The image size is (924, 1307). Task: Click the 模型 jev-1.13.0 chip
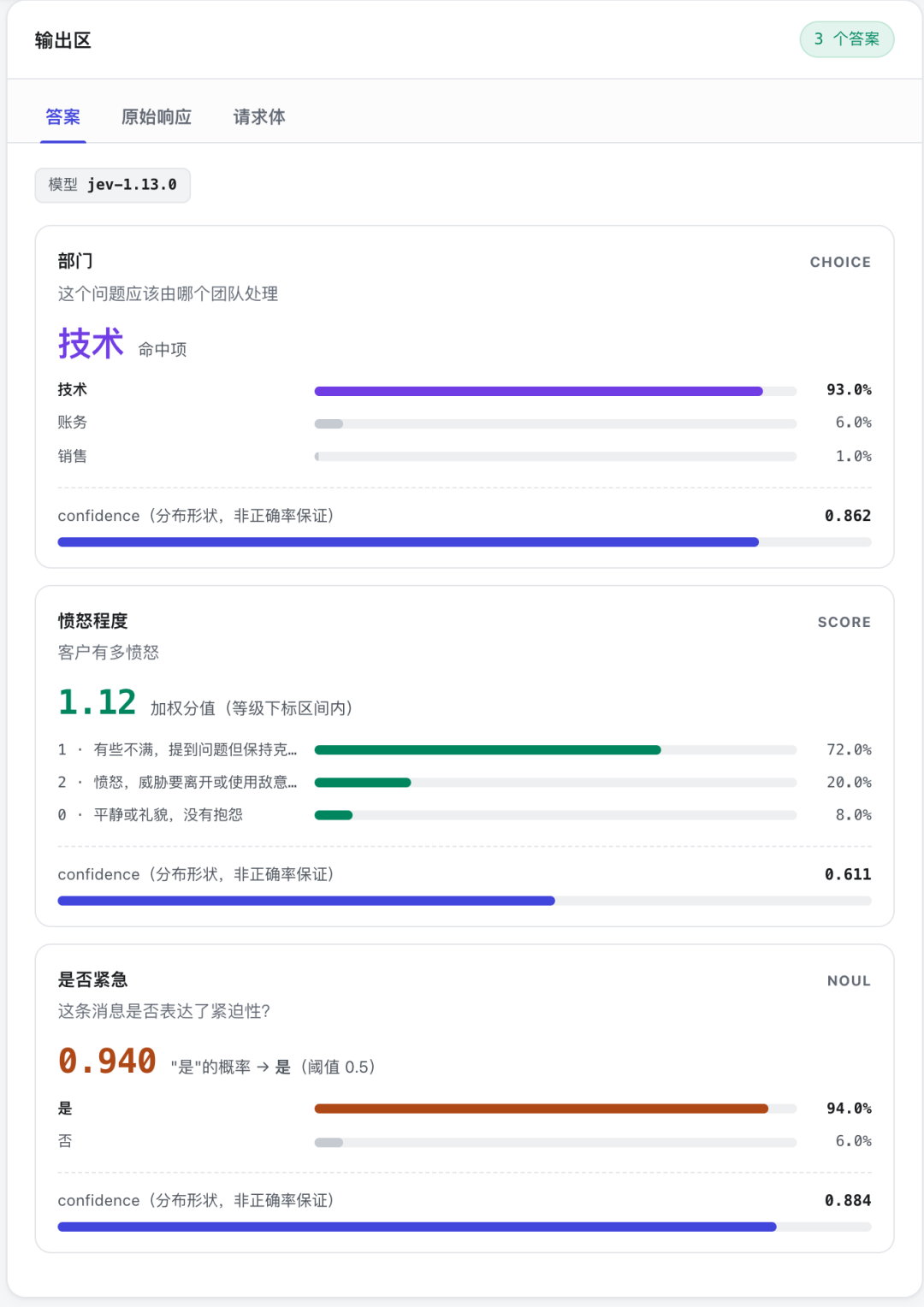coord(112,185)
